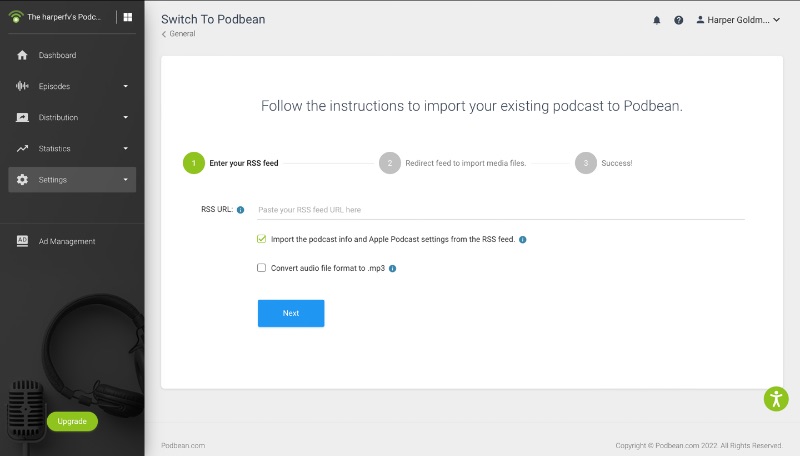Click step 3 grey circle
This screenshot has width=800, height=456.
coord(586,163)
